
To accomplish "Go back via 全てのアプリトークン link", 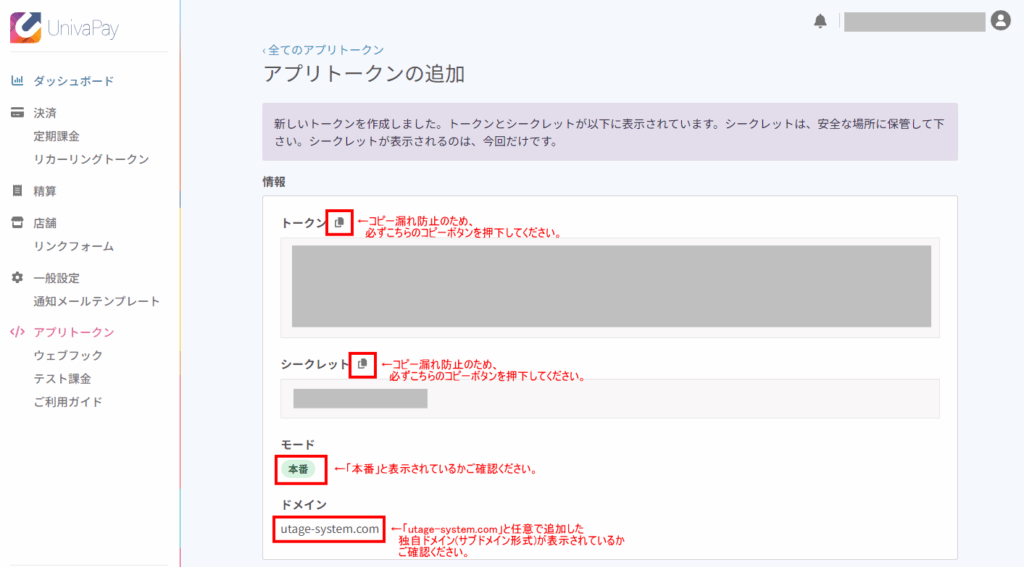I will (x=323, y=50).
